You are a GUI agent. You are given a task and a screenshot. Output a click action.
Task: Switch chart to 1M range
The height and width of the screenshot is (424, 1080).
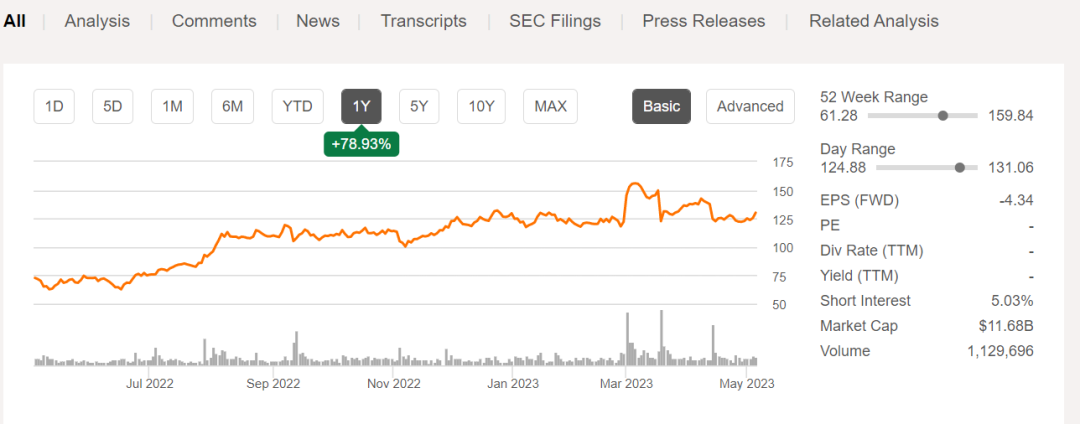[x=172, y=106]
